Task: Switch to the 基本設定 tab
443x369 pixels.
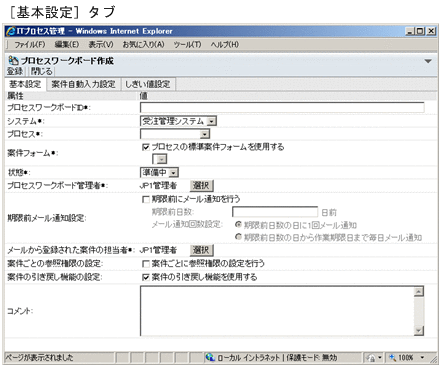Action: (x=25, y=84)
